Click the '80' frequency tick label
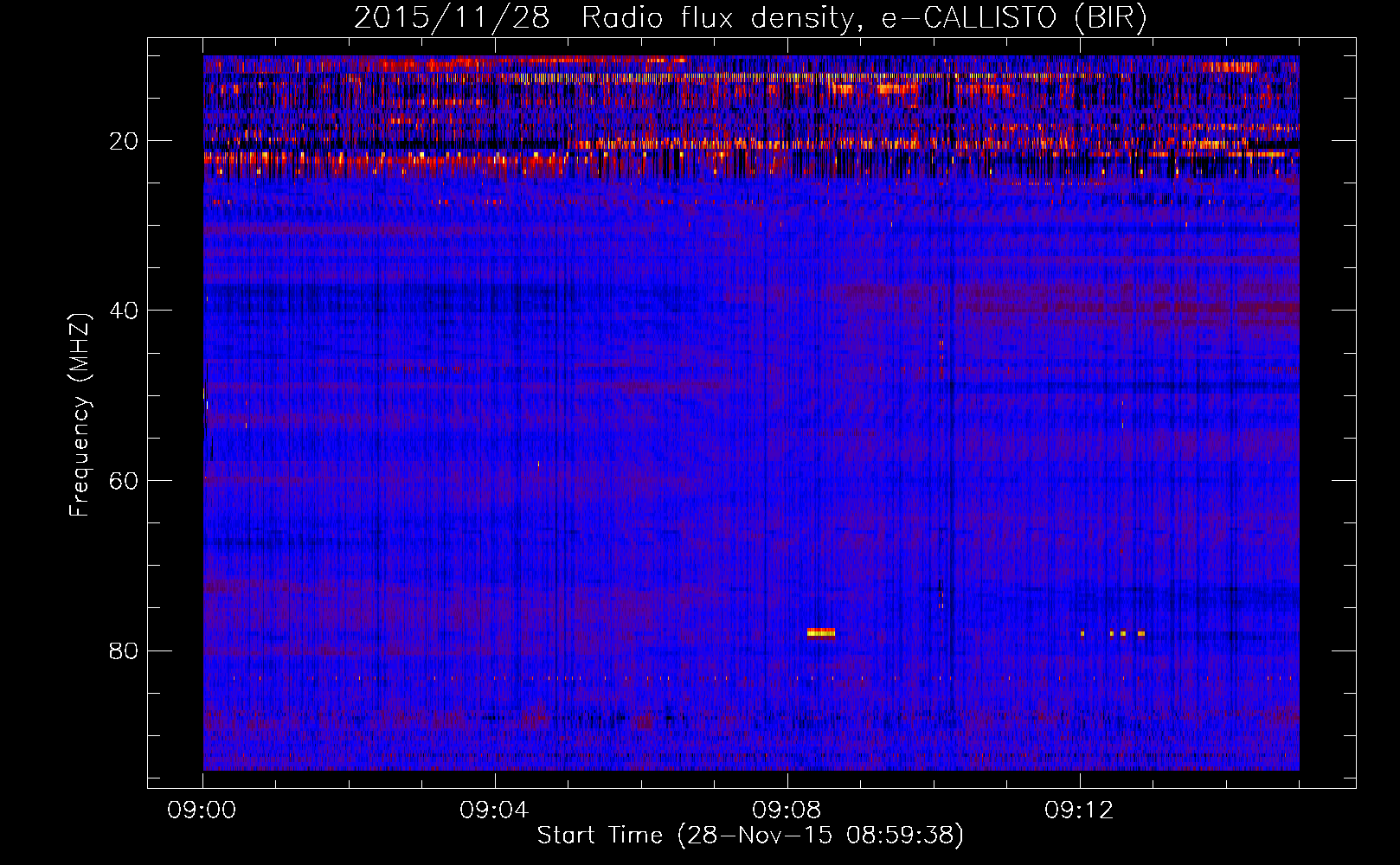The image size is (1400, 865). 124,650
